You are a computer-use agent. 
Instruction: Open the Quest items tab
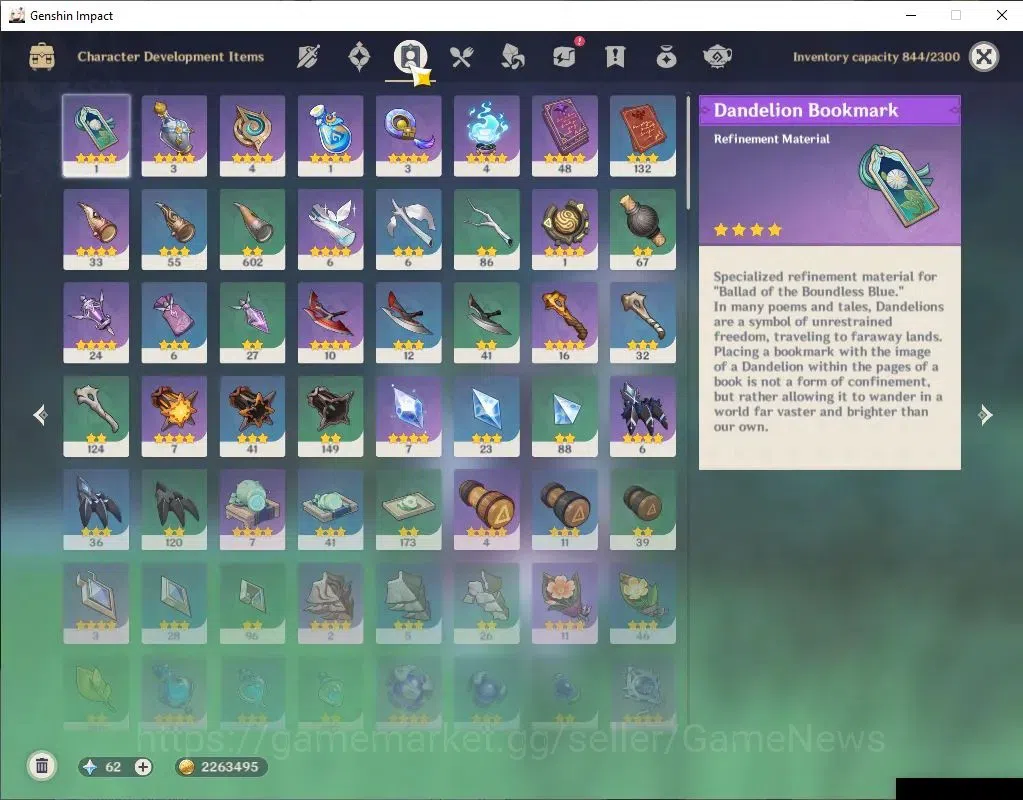(615, 57)
